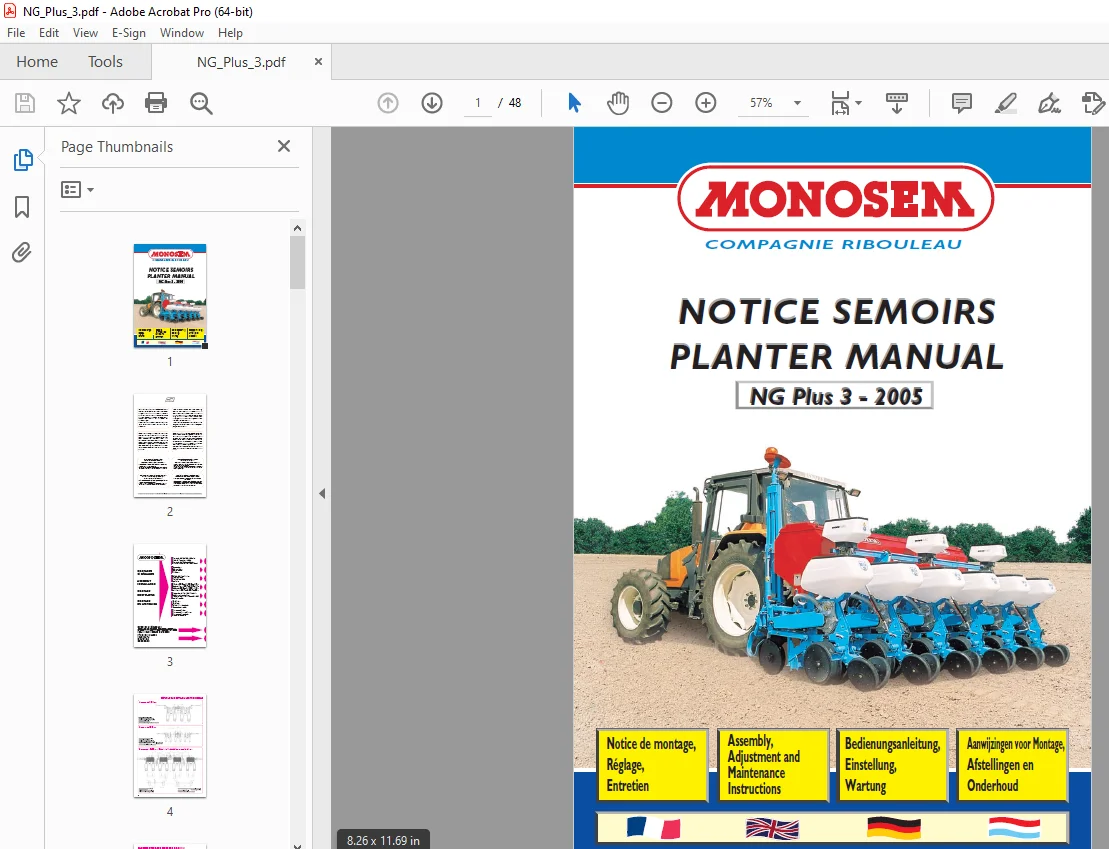Open the zoom percentage dropdown
Screen dimensions: 1109x849
click(797, 103)
